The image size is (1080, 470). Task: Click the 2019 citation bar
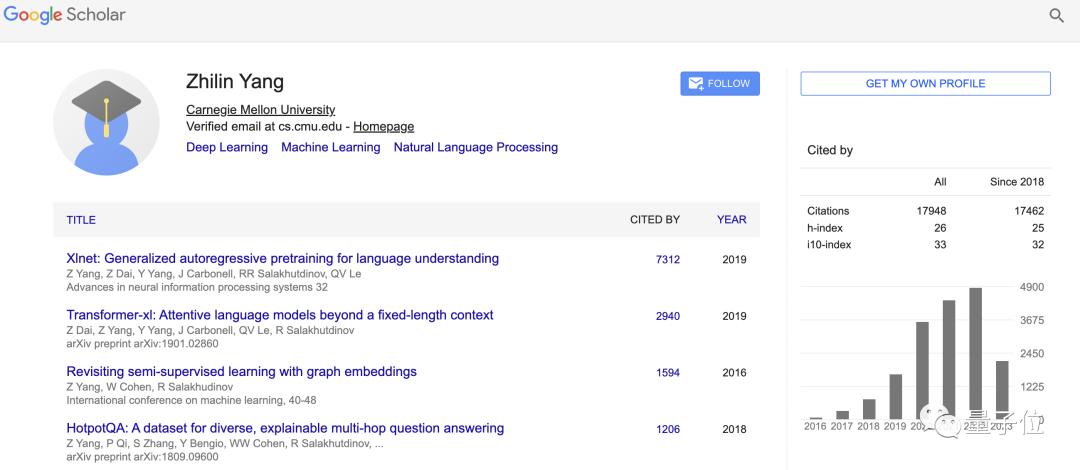895,396
